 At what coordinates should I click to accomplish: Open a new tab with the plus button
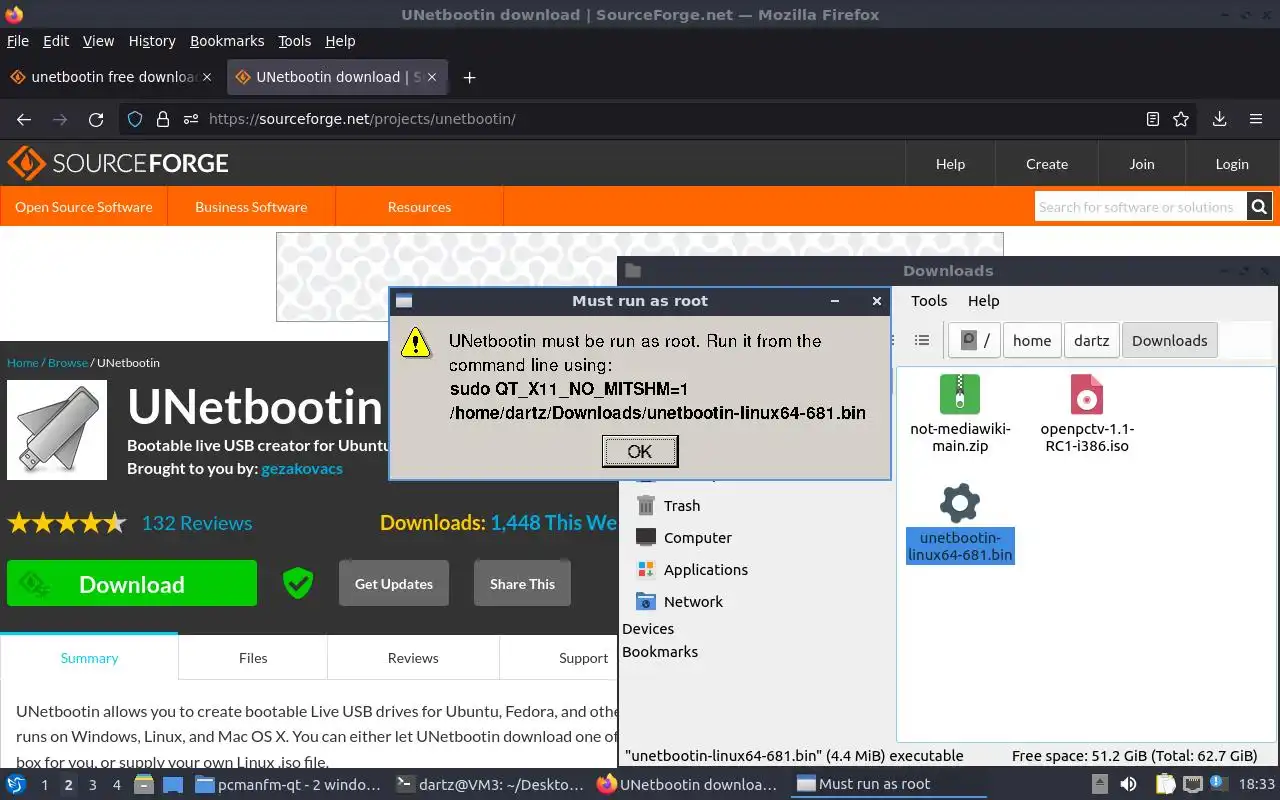tap(469, 77)
